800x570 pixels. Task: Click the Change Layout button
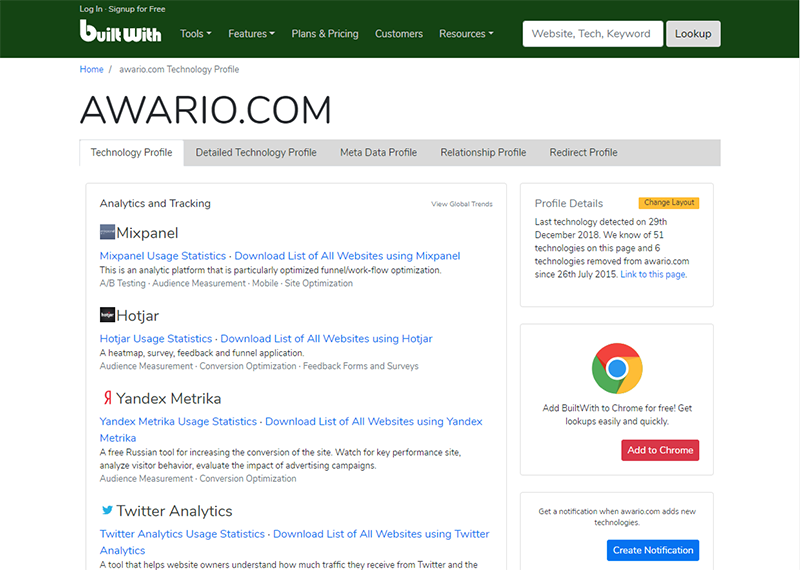[x=669, y=203]
